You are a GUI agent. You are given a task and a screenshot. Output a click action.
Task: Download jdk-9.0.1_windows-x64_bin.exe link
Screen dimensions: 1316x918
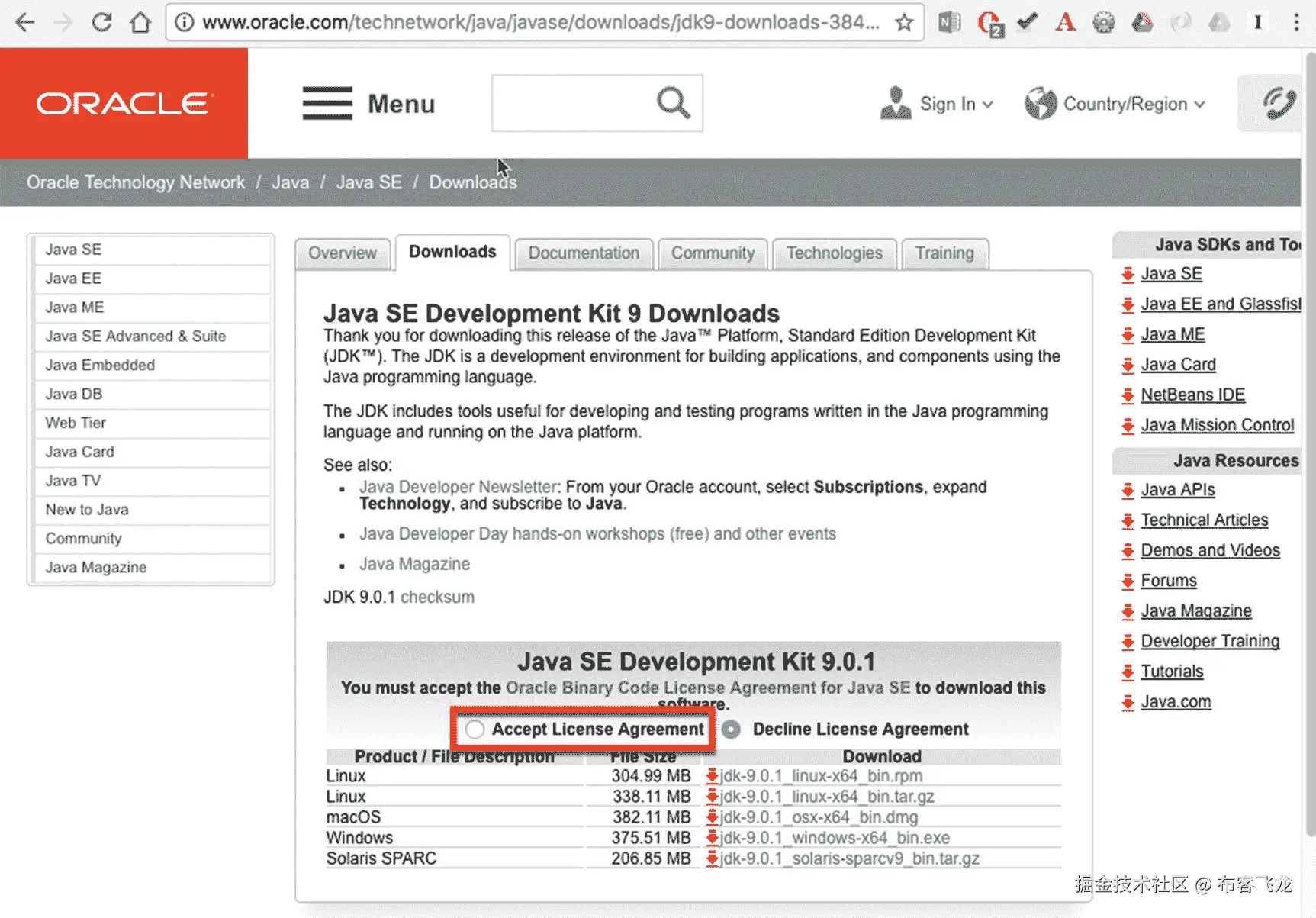coord(835,838)
